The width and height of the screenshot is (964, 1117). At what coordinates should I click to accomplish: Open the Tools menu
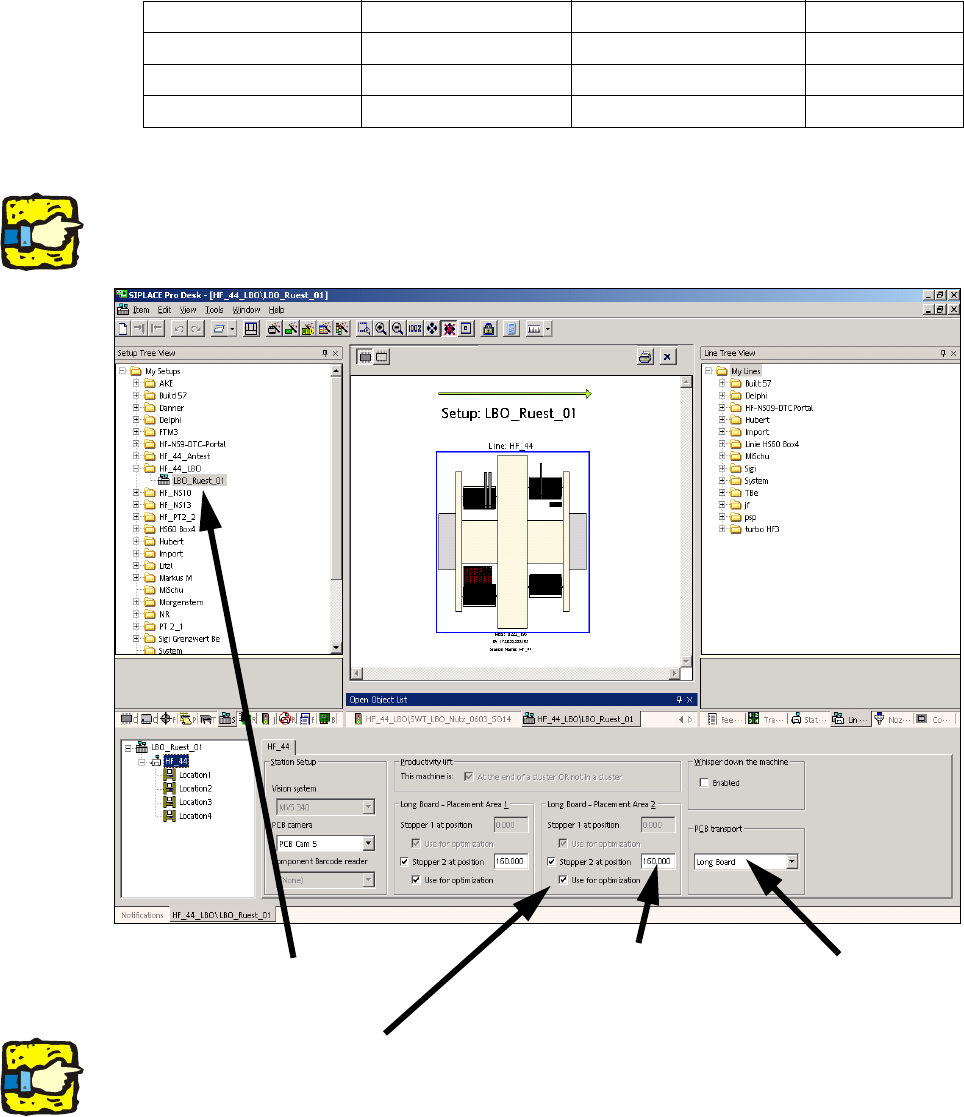click(x=214, y=310)
